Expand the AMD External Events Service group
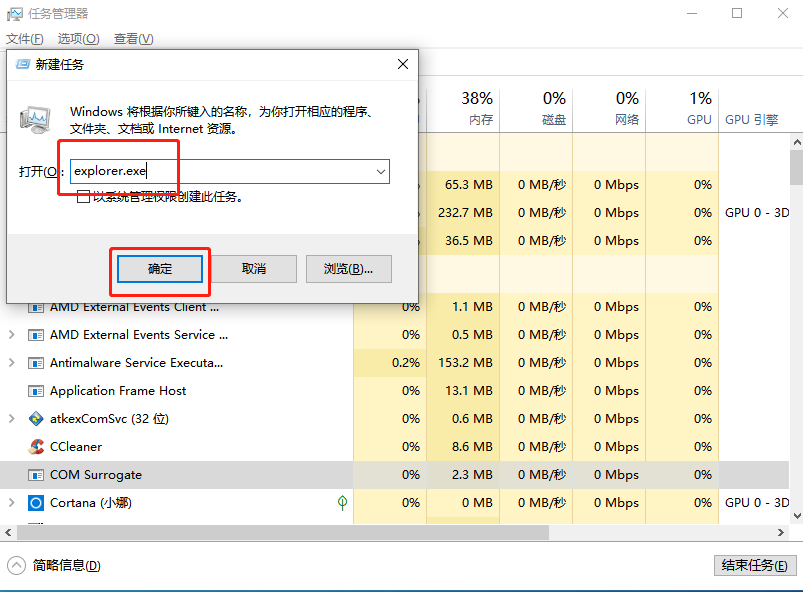 (x=11, y=335)
